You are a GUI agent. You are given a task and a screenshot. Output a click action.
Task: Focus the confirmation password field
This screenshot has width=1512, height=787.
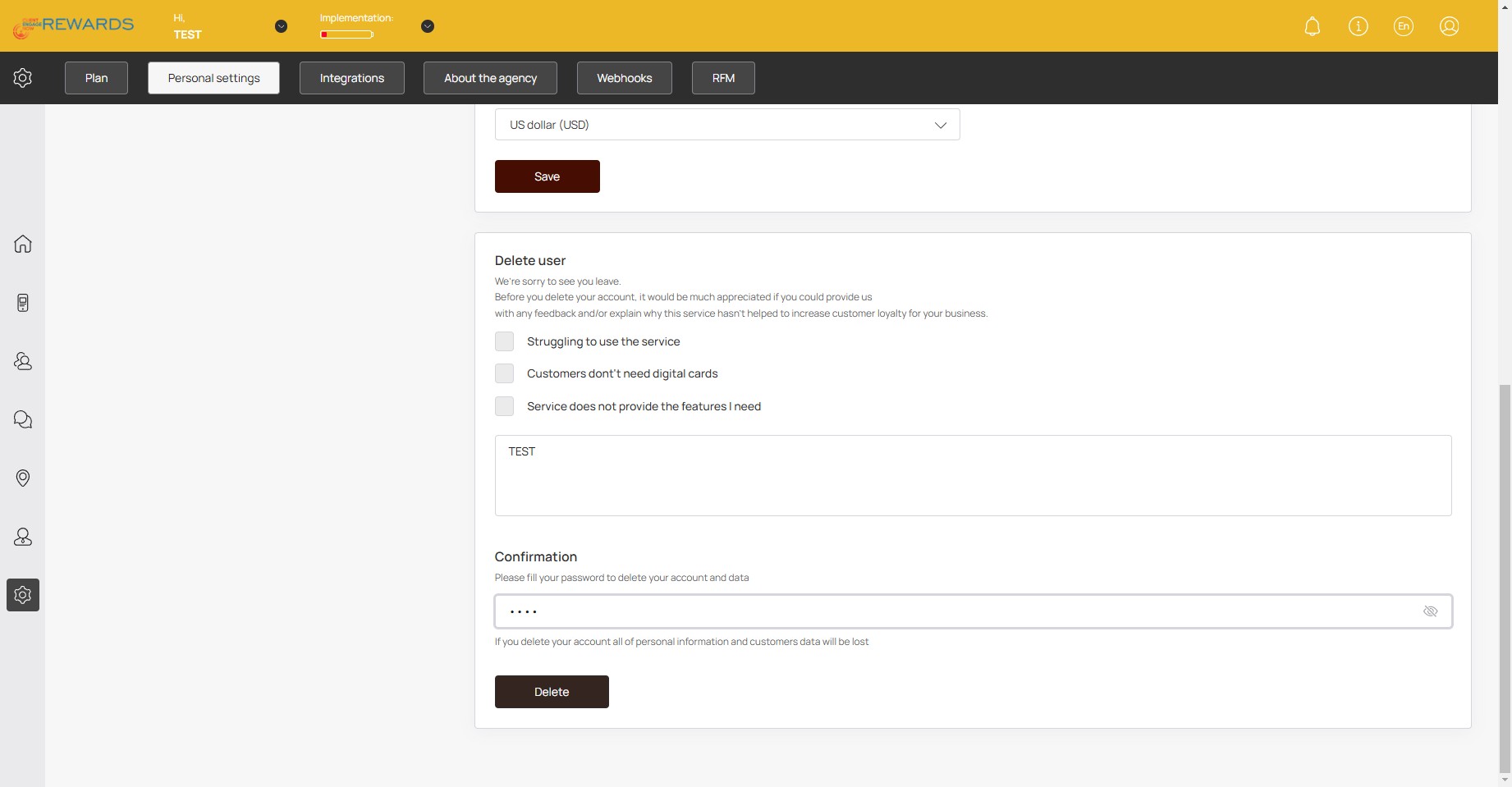(x=973, y=611)
